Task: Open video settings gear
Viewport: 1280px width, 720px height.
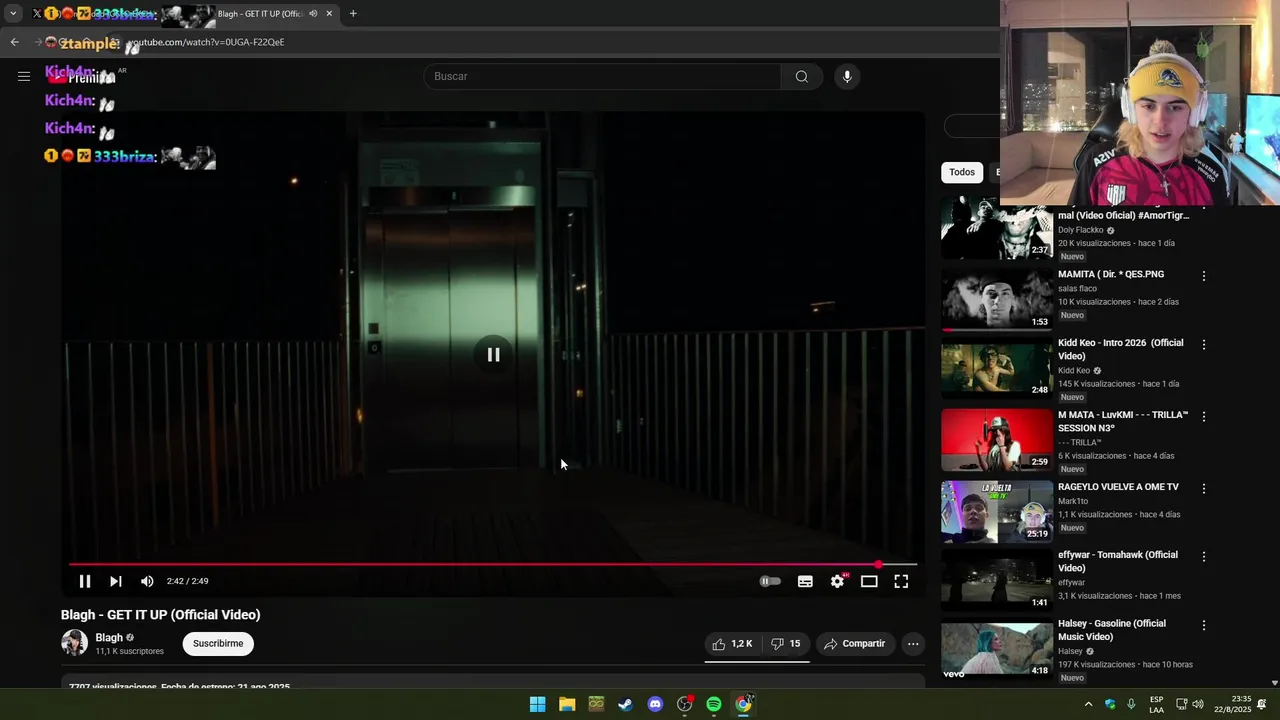Action: [837, 581]
